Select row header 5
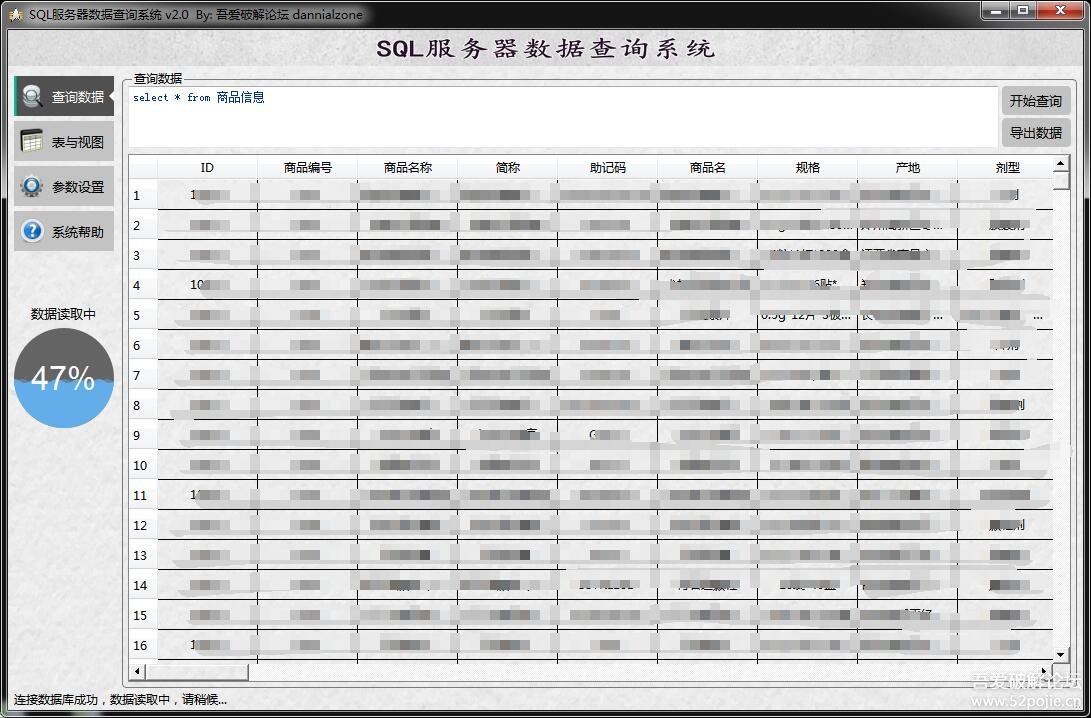This screenshot has height=718, width=1091. 143,315
